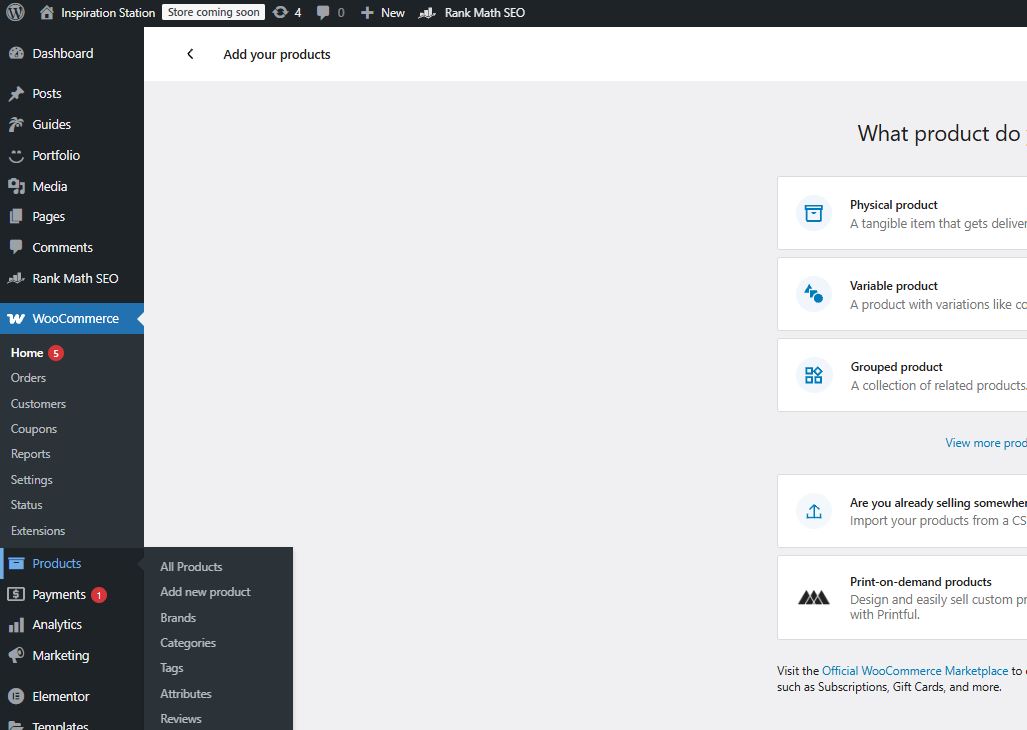The width and height of the screenshot is (1027, 730).
Task: Open the Inspiration Station home icon
Action: point(47,12)
